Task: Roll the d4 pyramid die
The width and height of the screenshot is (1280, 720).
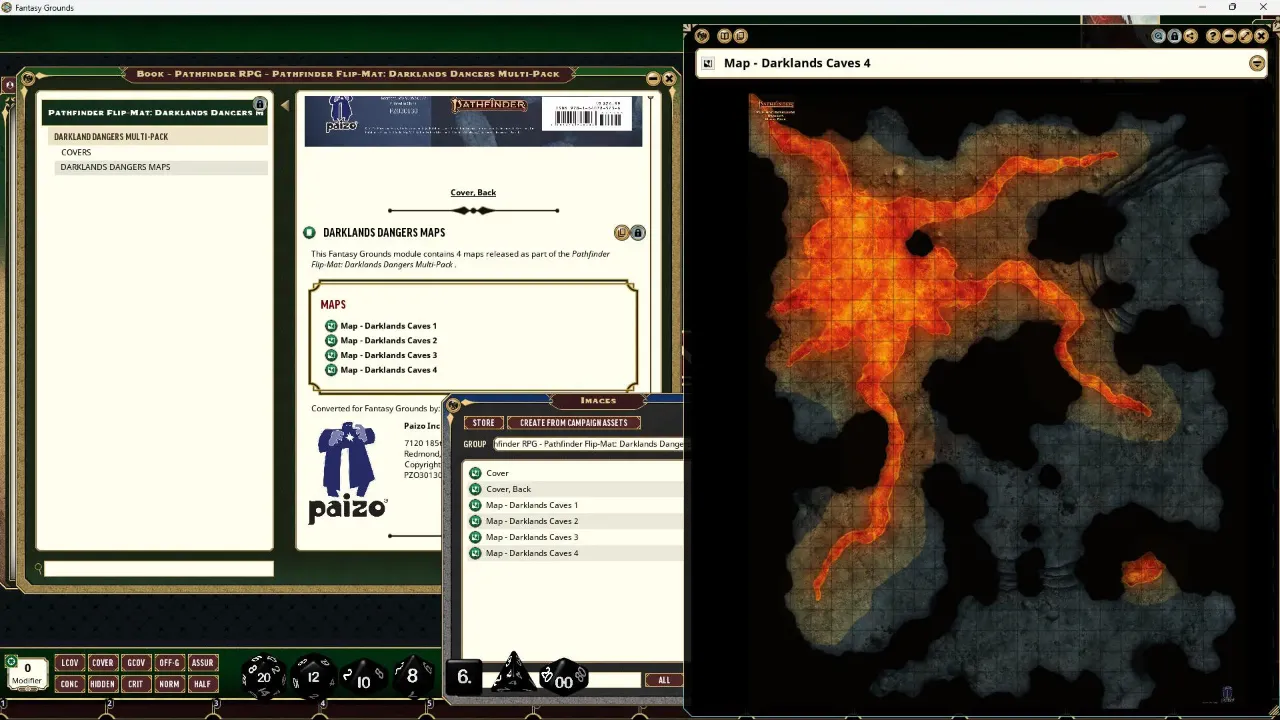Action: (513, 673)
